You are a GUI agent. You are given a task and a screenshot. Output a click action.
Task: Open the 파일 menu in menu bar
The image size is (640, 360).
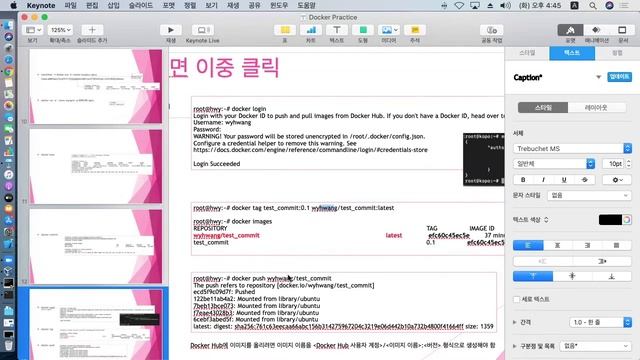tap(71, 5)
